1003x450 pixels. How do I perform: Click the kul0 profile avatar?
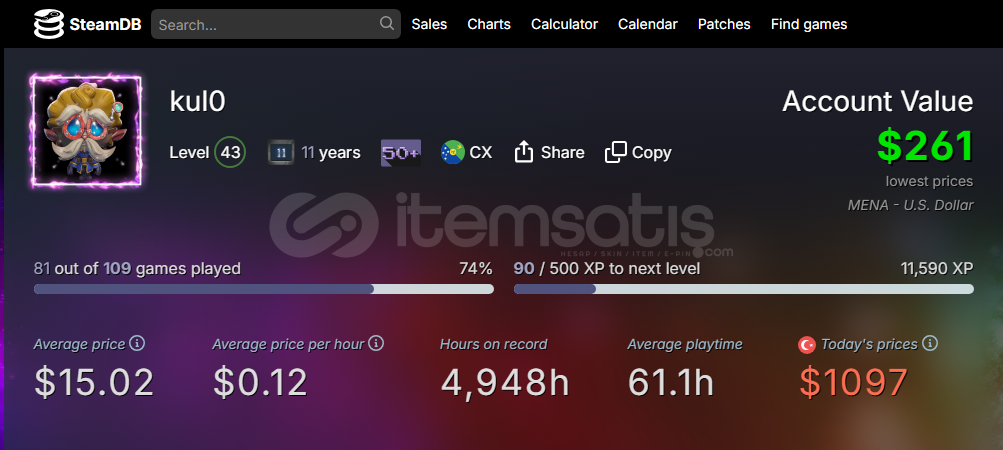point(87,130)
